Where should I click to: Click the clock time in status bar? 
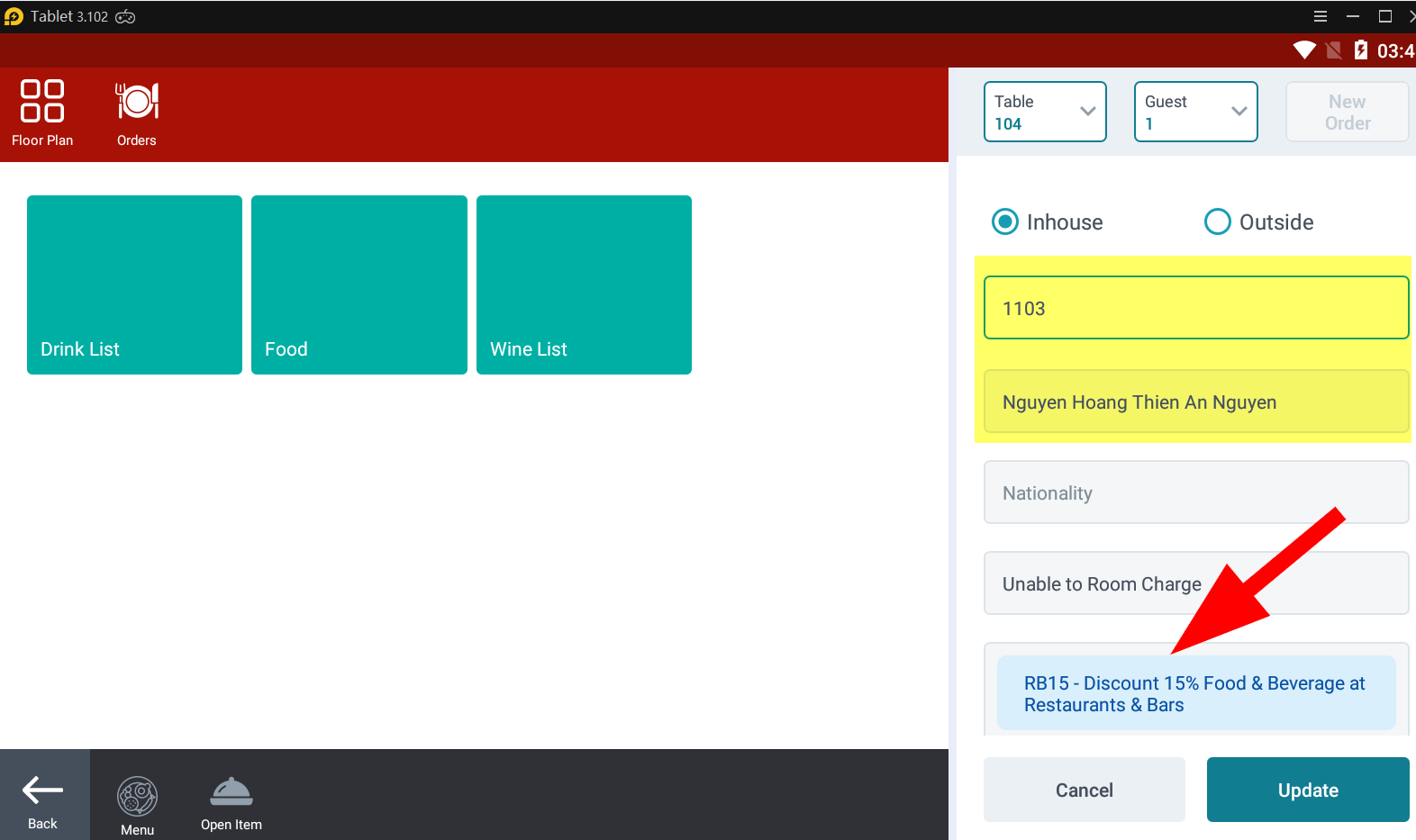point(1395,51)
